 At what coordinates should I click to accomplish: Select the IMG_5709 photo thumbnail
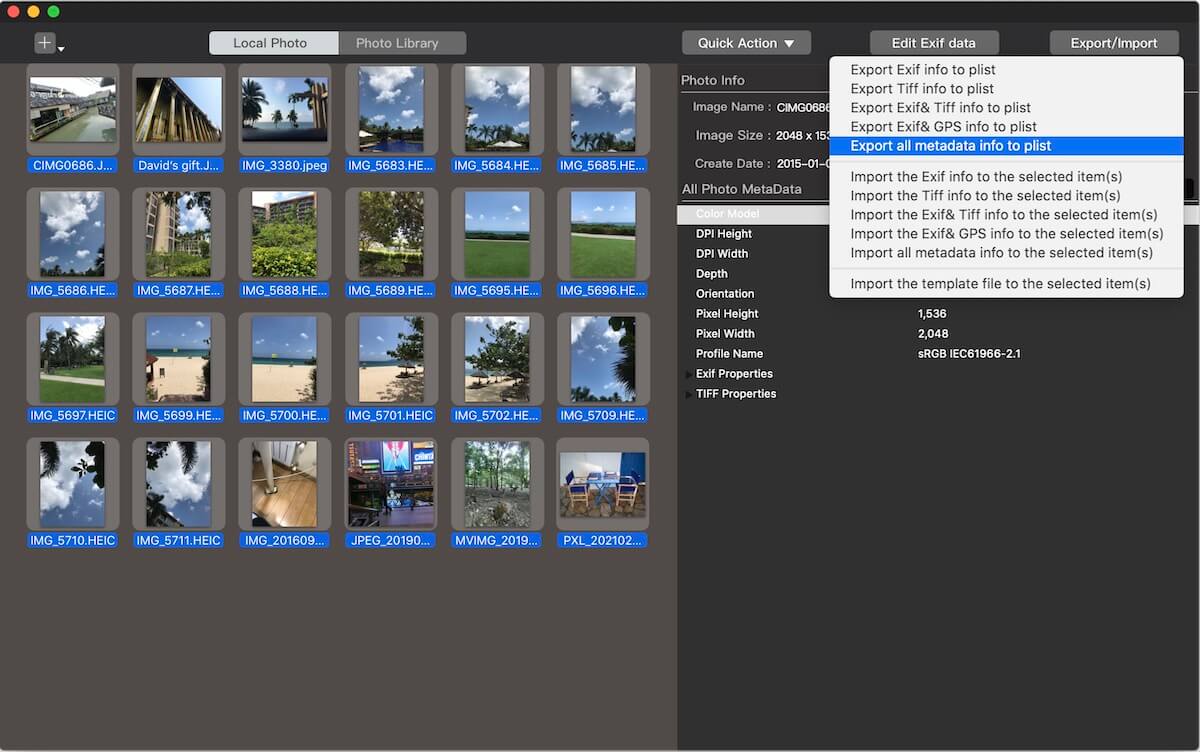603,359
